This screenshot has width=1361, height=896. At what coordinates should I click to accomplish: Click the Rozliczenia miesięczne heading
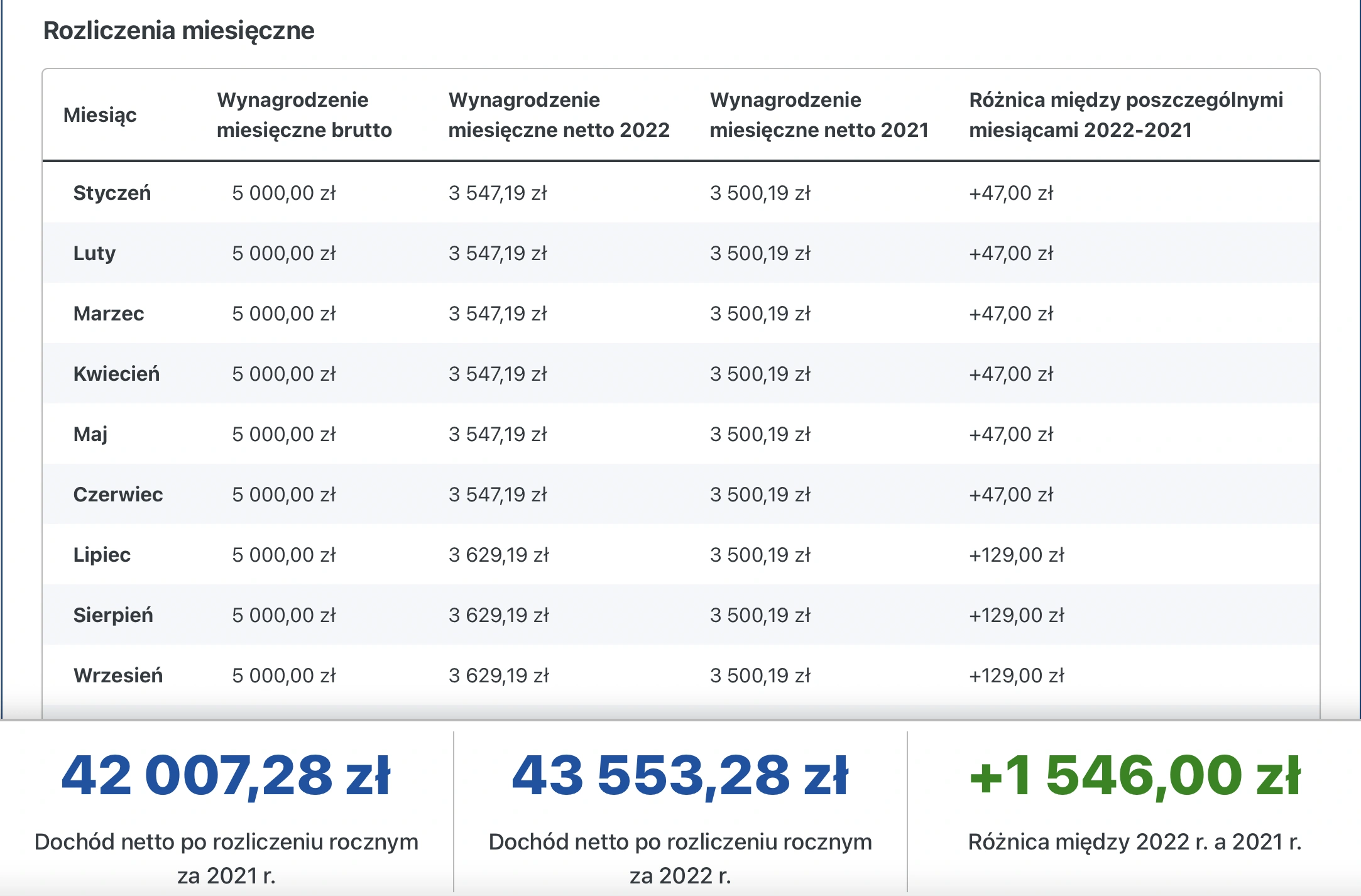[178, 30]
